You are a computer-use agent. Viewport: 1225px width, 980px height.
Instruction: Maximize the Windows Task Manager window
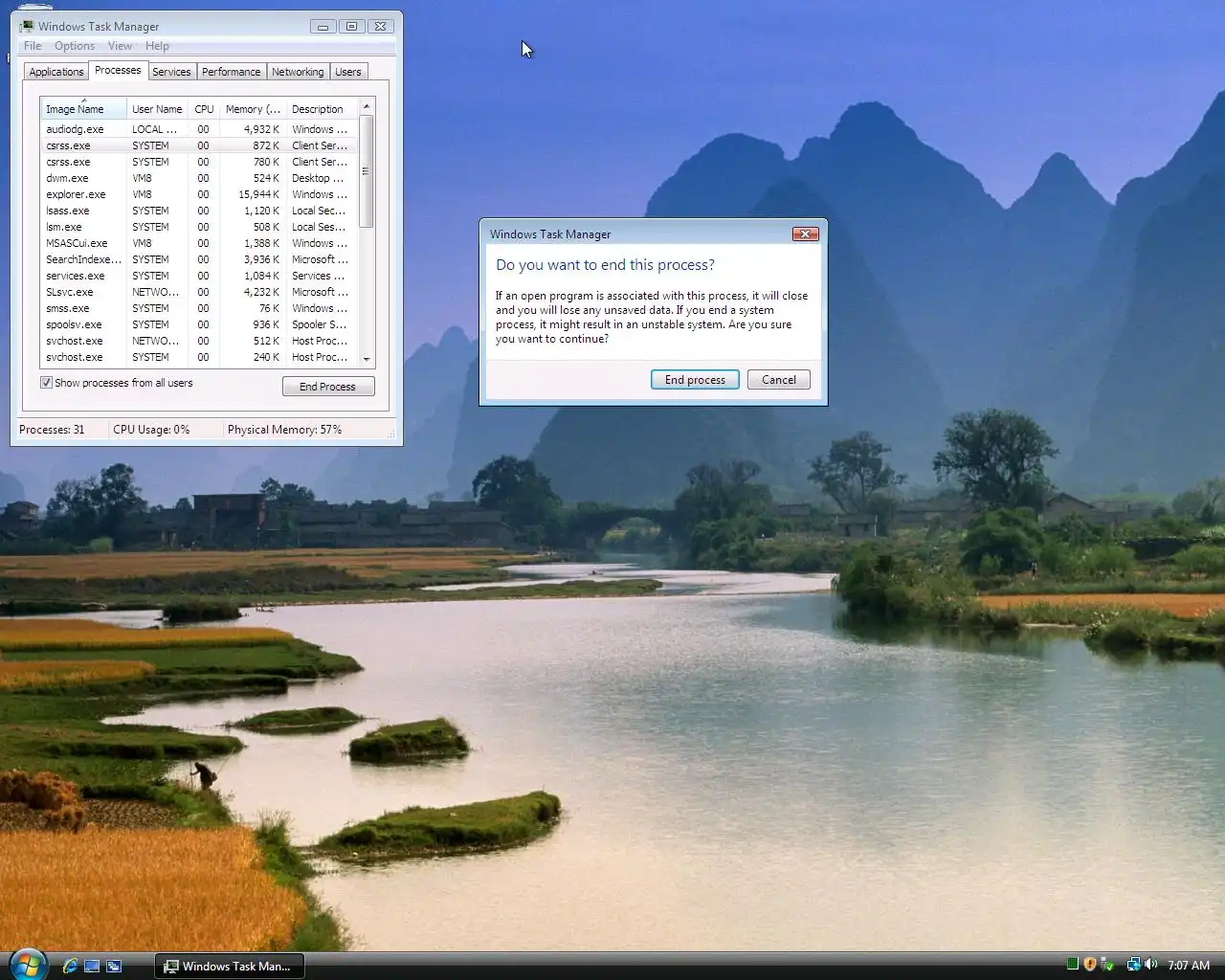pos(351,27)
